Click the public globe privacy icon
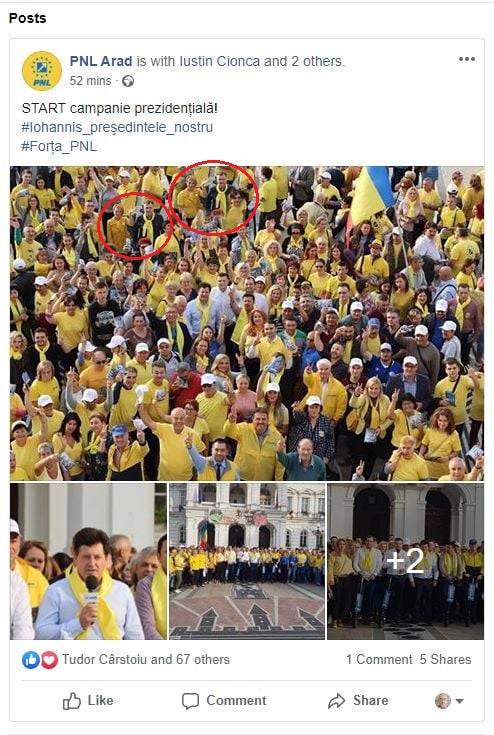494x735 pixels. pos(128,82)
